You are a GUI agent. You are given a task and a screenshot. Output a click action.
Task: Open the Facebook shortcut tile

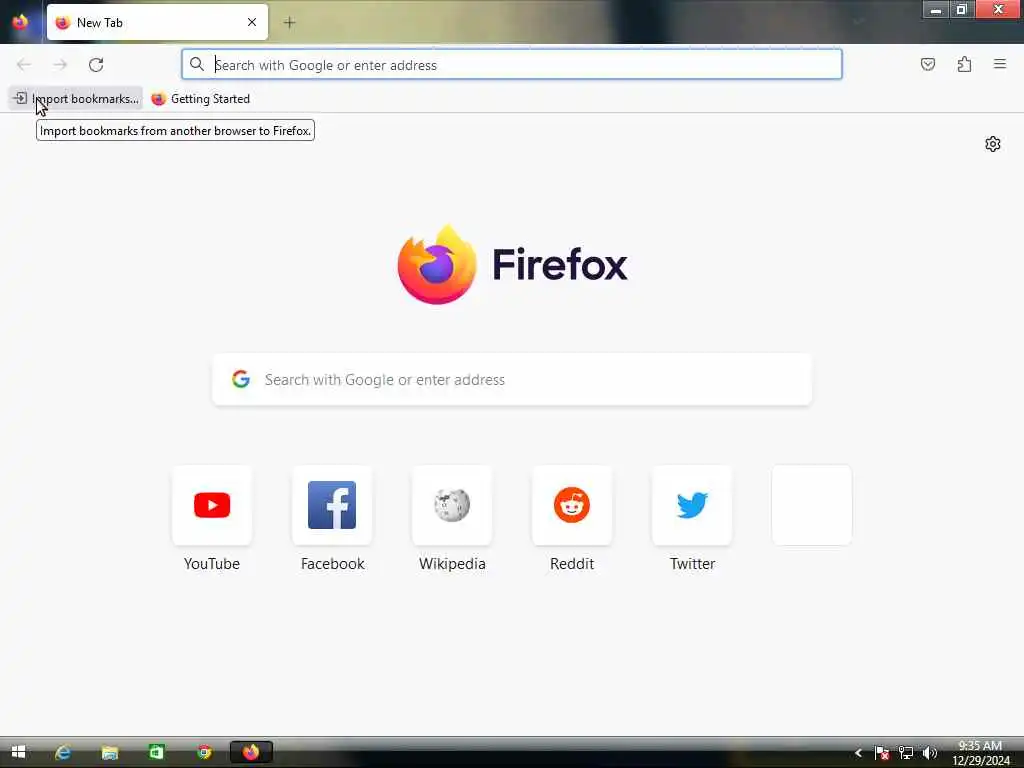pyautogui.click(x=332, y=505)
